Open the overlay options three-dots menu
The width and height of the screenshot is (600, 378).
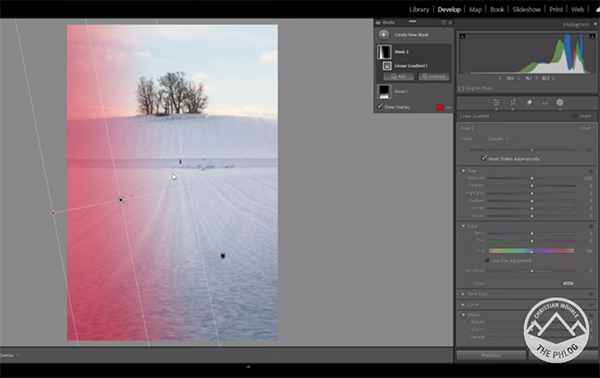[448, 108]
